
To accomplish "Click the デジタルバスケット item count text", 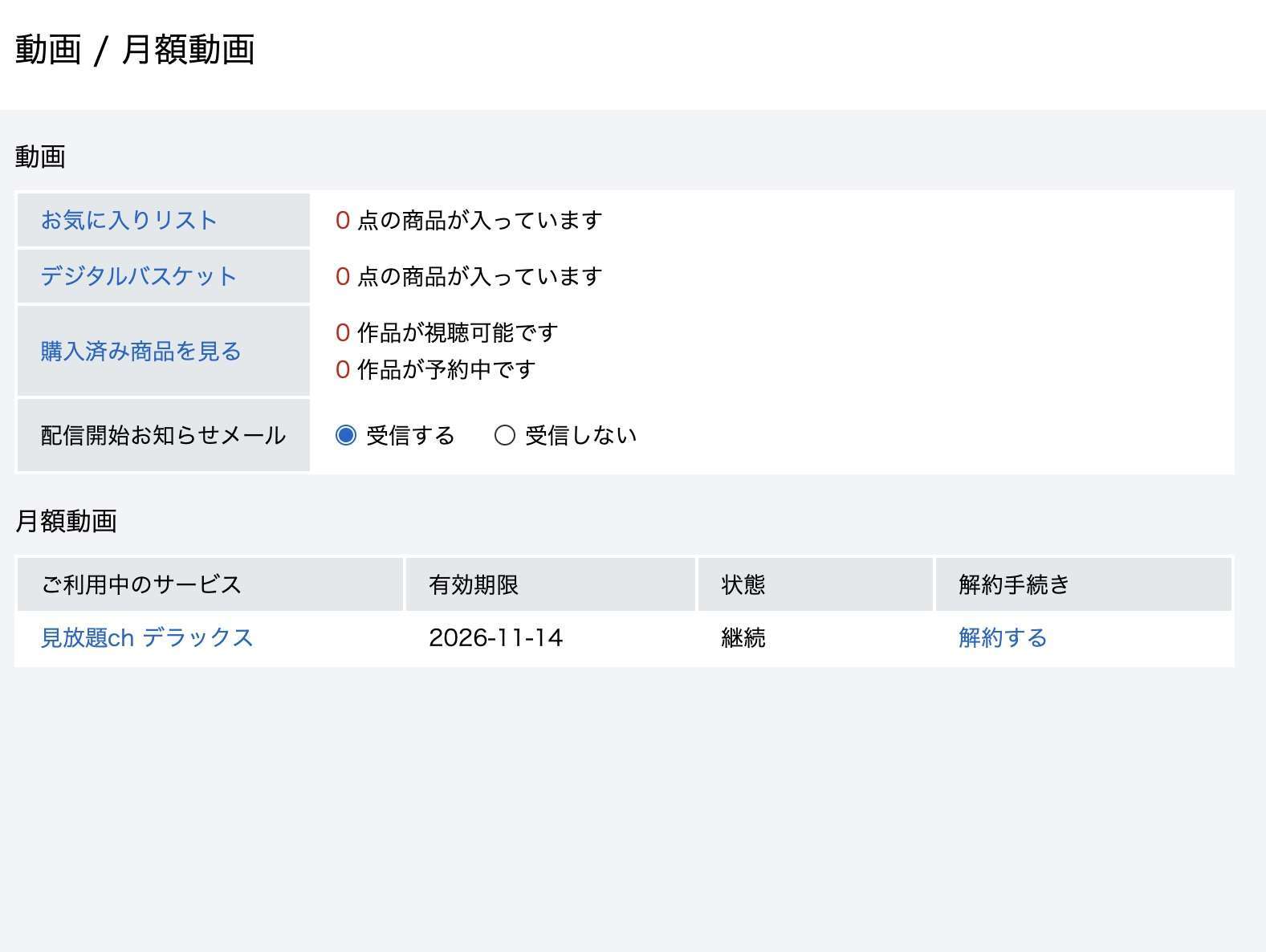I will tap(469, 276).
